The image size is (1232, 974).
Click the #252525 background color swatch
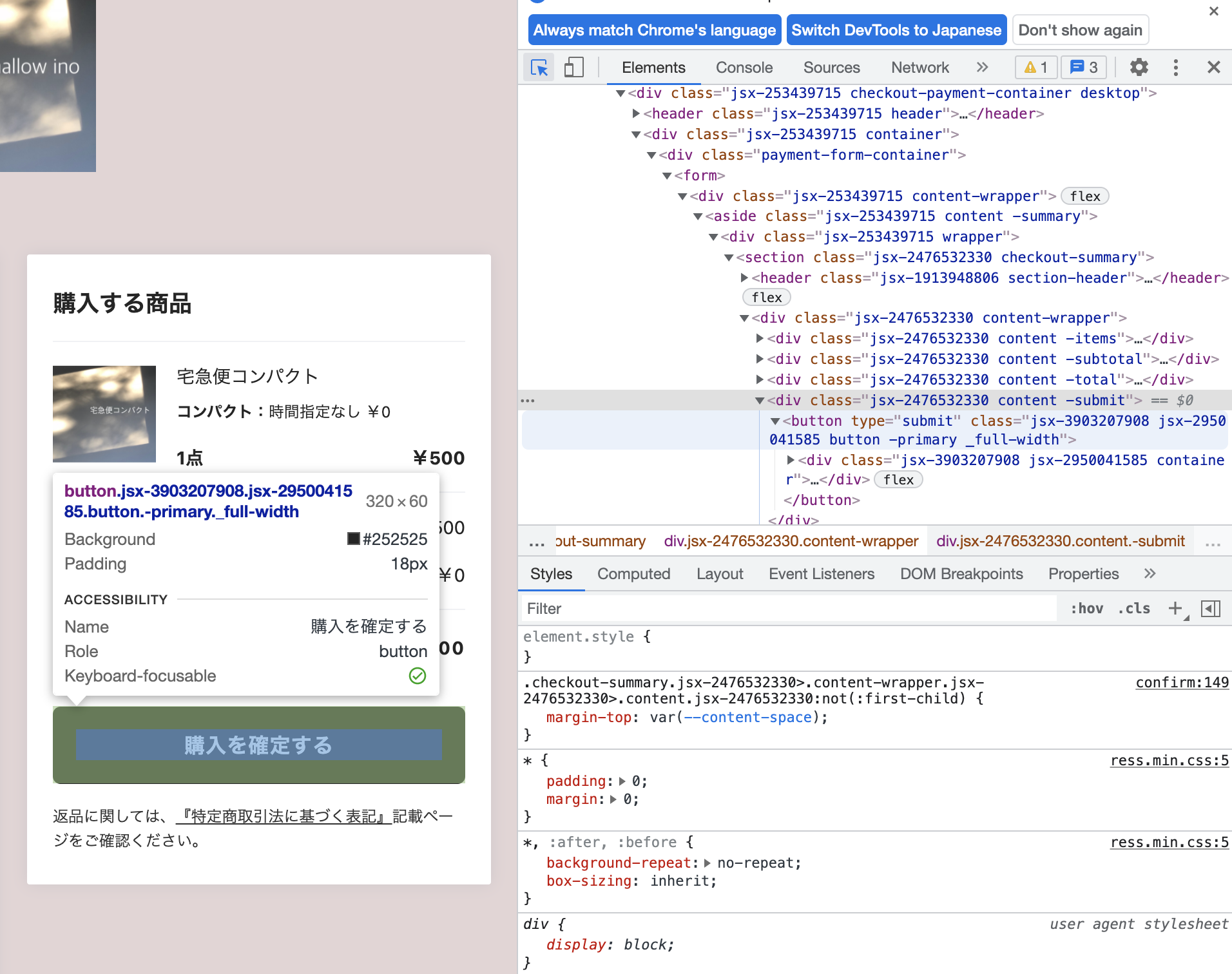pos(353,539)
